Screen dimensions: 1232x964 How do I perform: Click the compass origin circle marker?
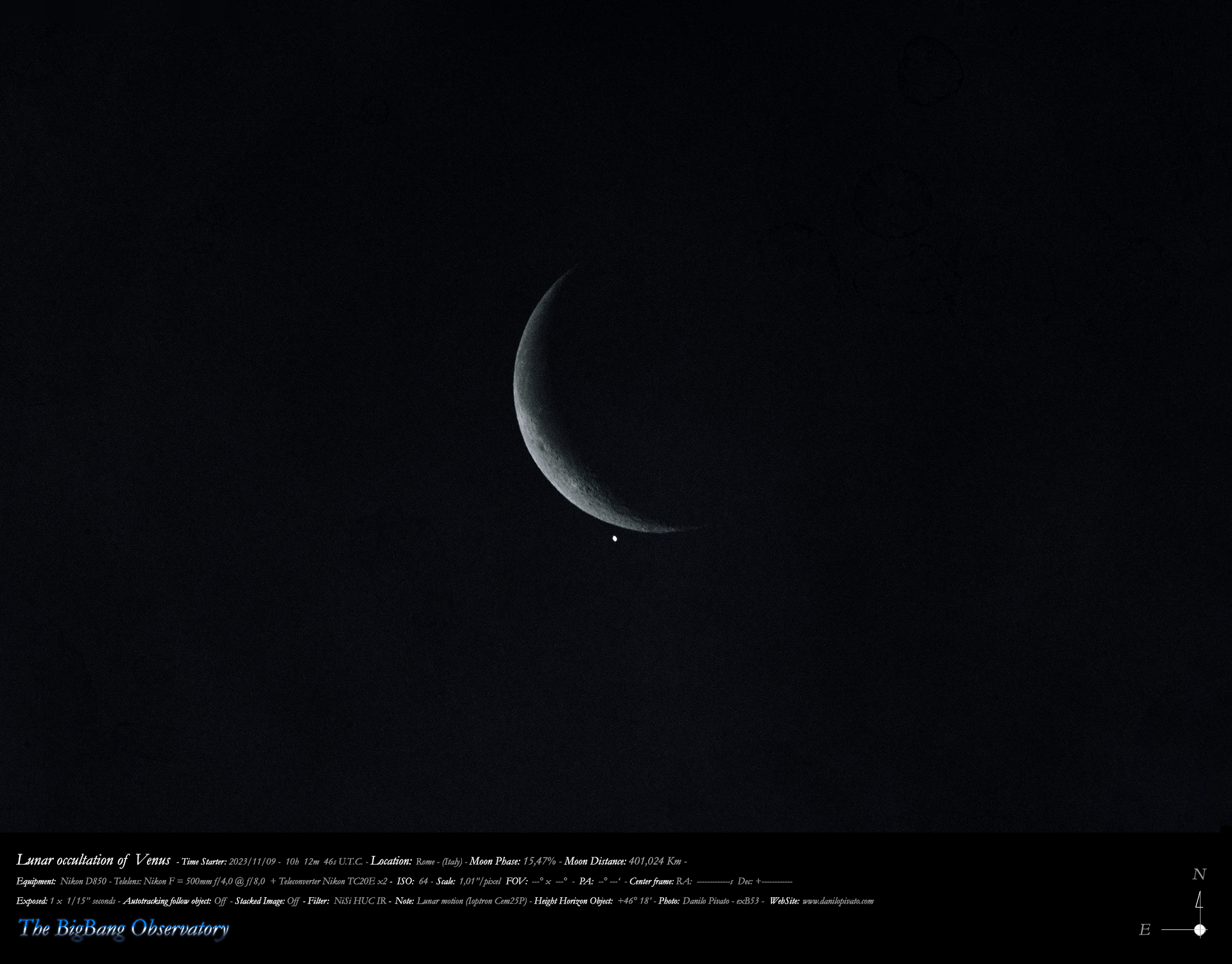[1200, 929]
